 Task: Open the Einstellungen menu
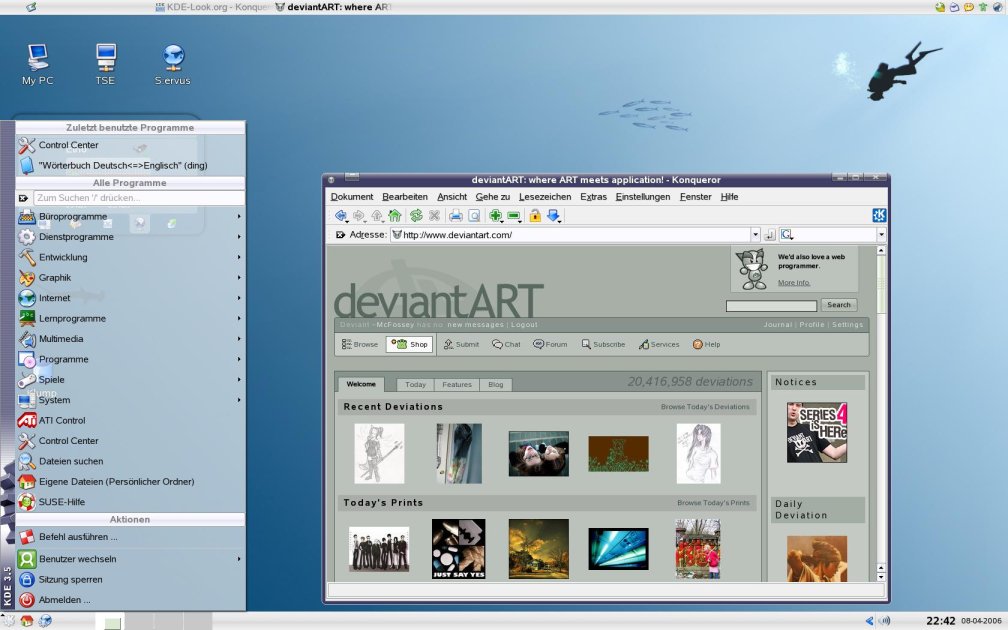[x=643, y=197]
